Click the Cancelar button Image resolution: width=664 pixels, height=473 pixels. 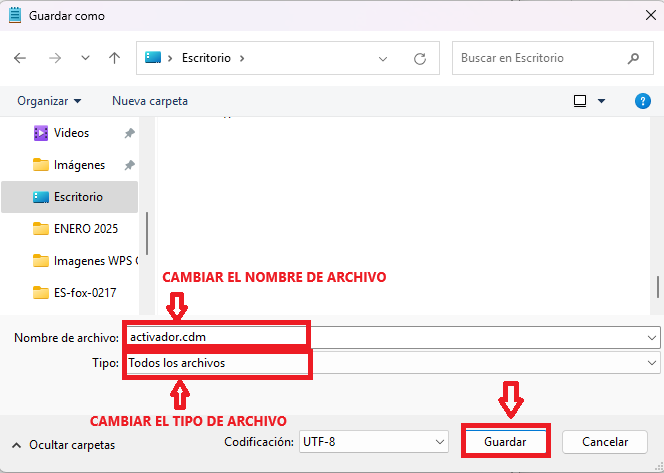(x=605, y=442)
